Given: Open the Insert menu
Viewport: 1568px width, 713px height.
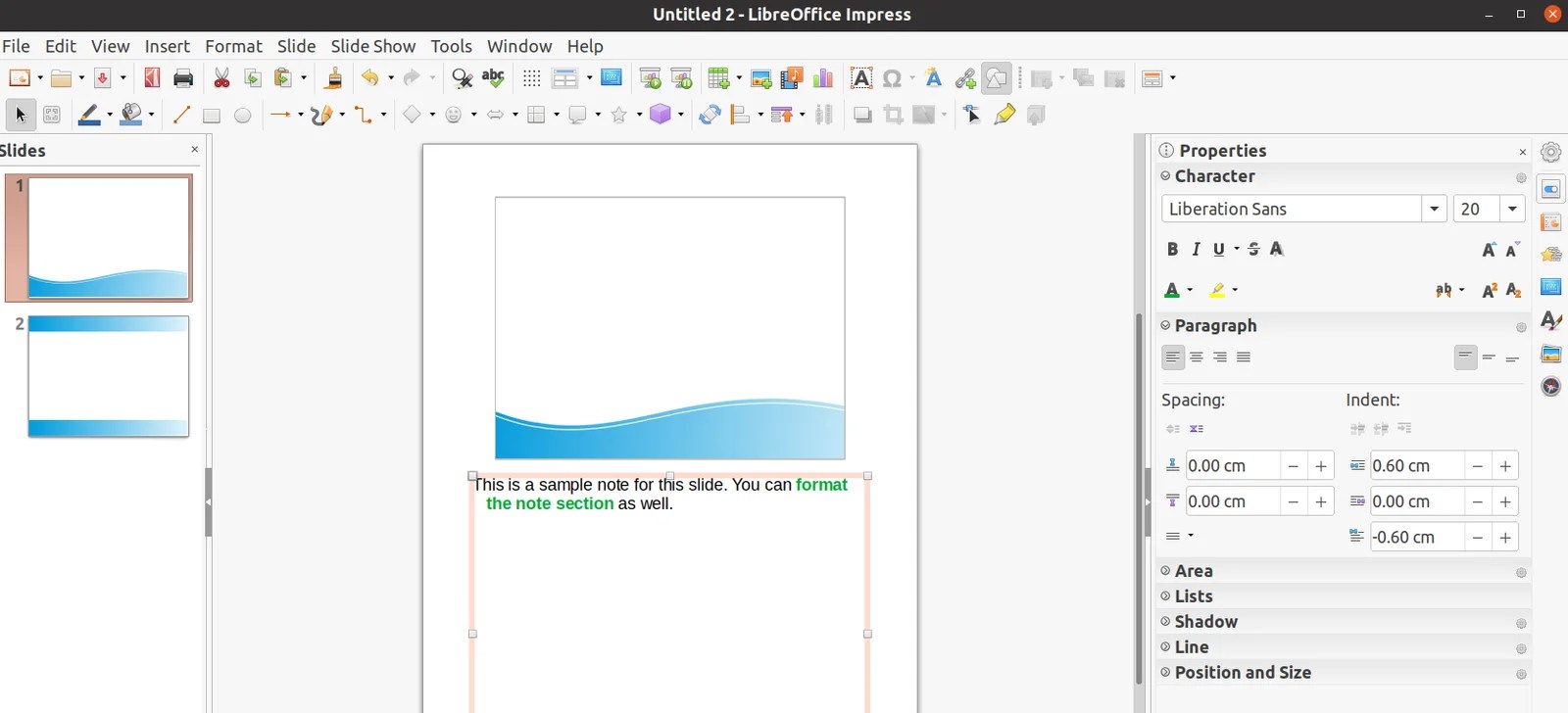Looking at the screenshot, I should 167,46.
